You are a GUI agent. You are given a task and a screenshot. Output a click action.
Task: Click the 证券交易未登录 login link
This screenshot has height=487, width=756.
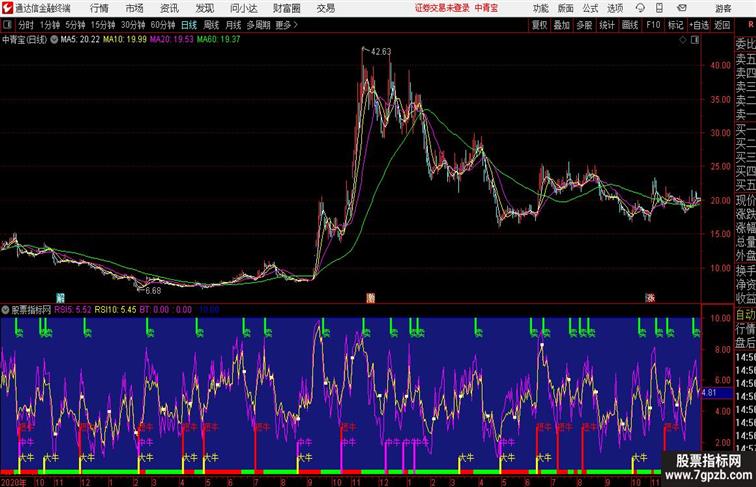pos(442,8)
